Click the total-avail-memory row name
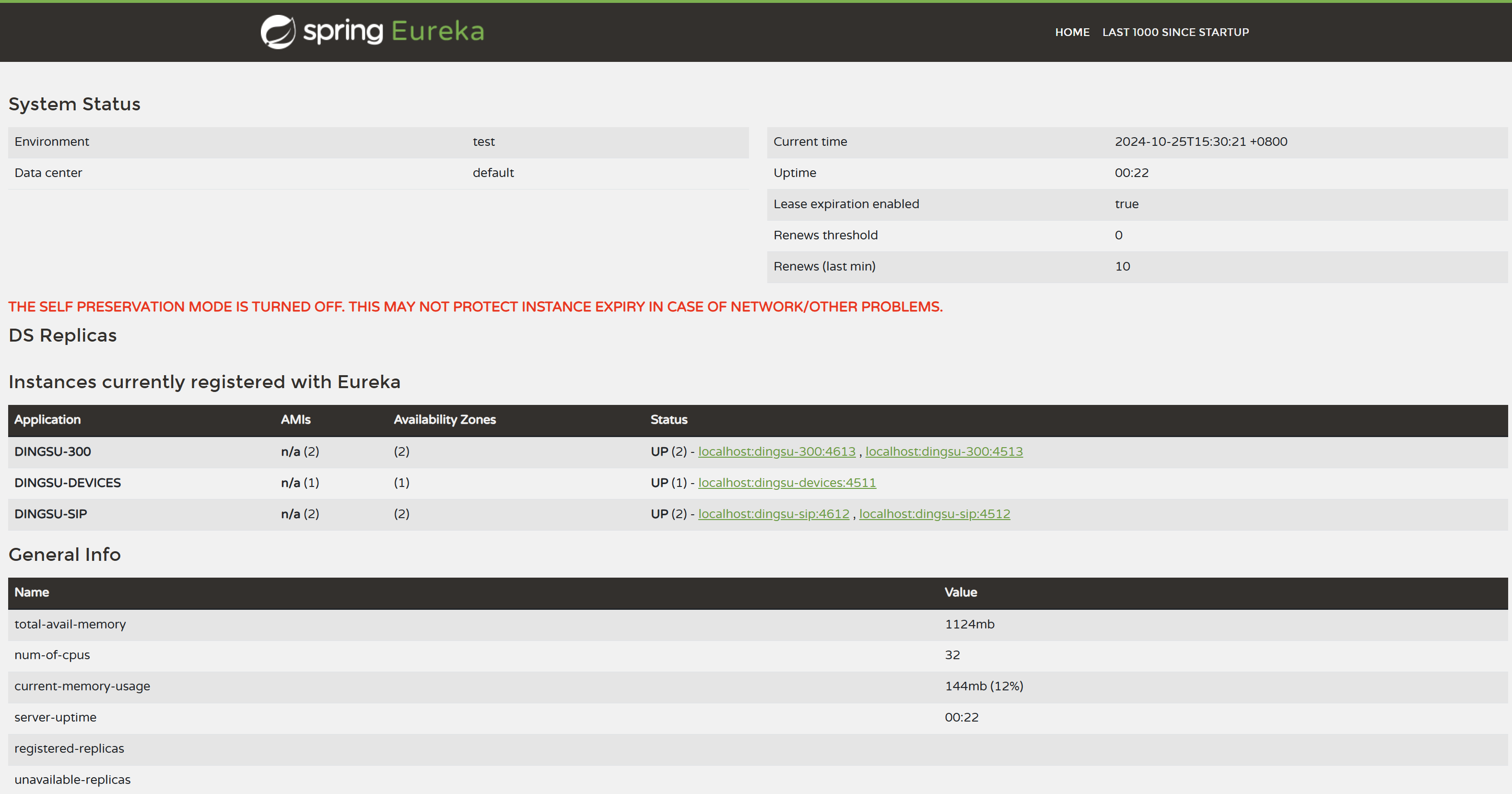The image size is (1512, 794). [70, 624]
